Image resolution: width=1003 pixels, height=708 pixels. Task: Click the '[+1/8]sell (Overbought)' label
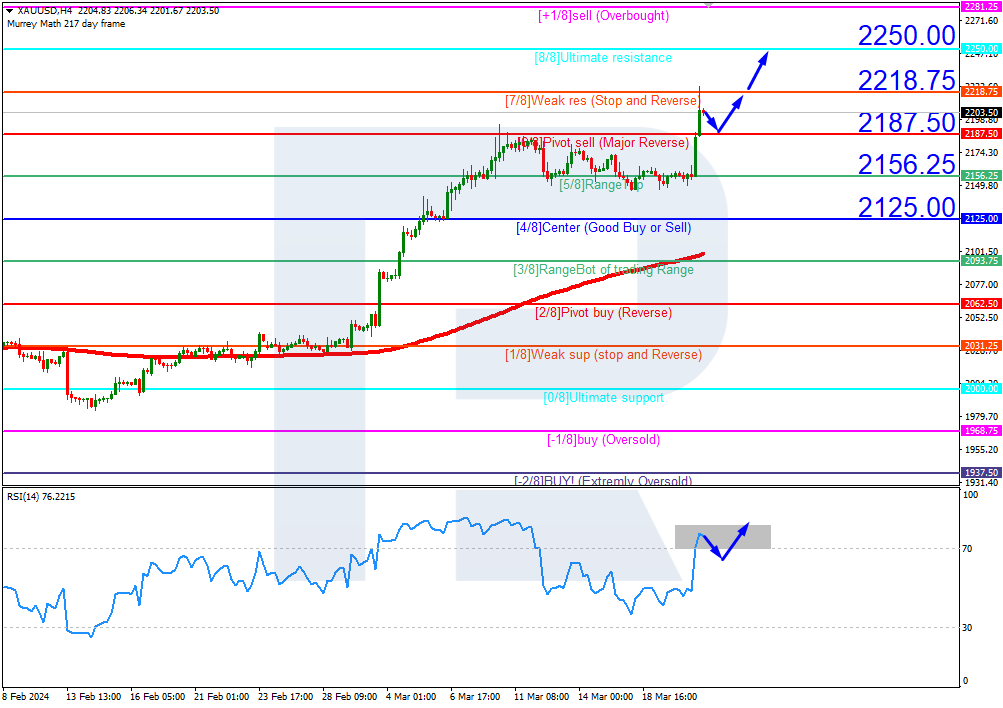click(603, 16)
